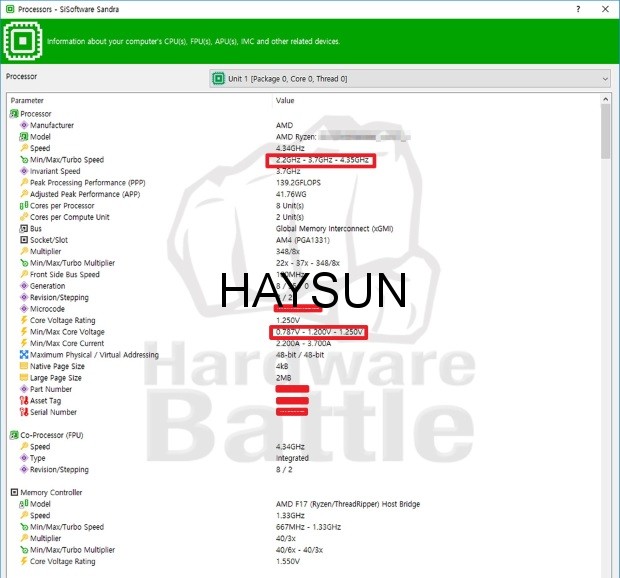Image resolution: width=620 pixels, height=578 pixels.
Task: Click the Bus row icon
Action: pos(24,228)
